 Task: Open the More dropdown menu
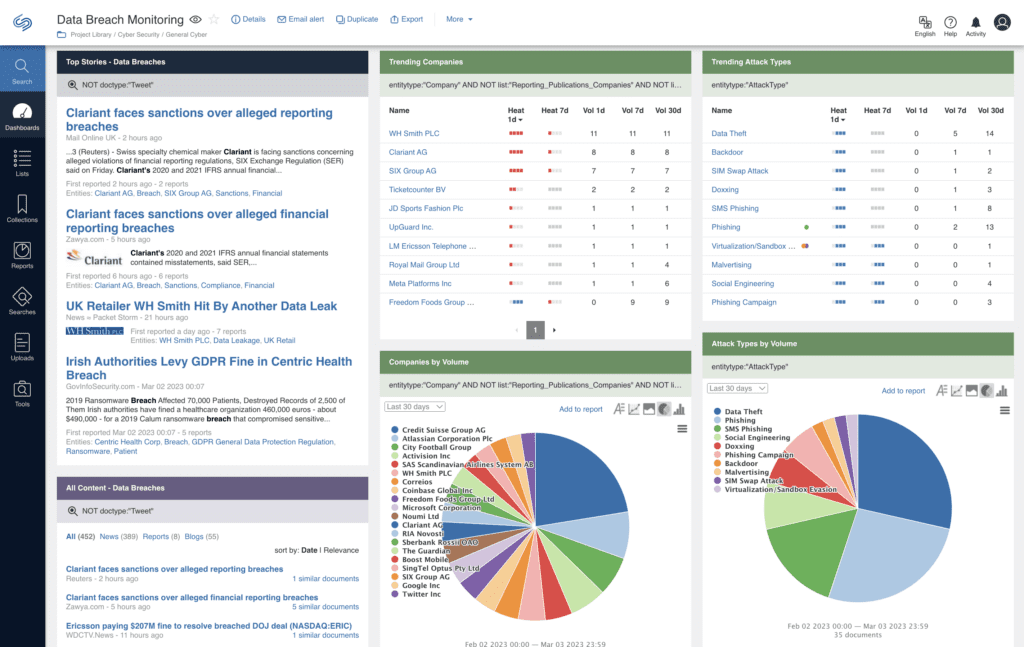pyautogui.click(x=459, y=20)
